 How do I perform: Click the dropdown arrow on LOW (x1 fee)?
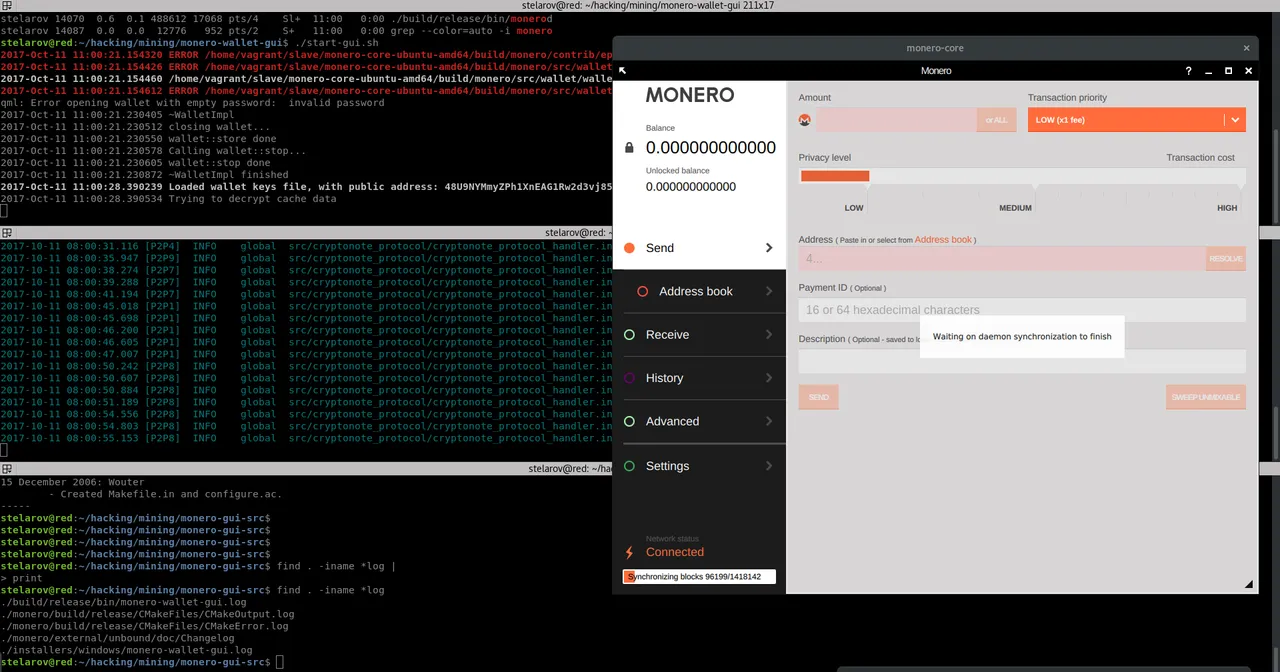click(1236, 120)
